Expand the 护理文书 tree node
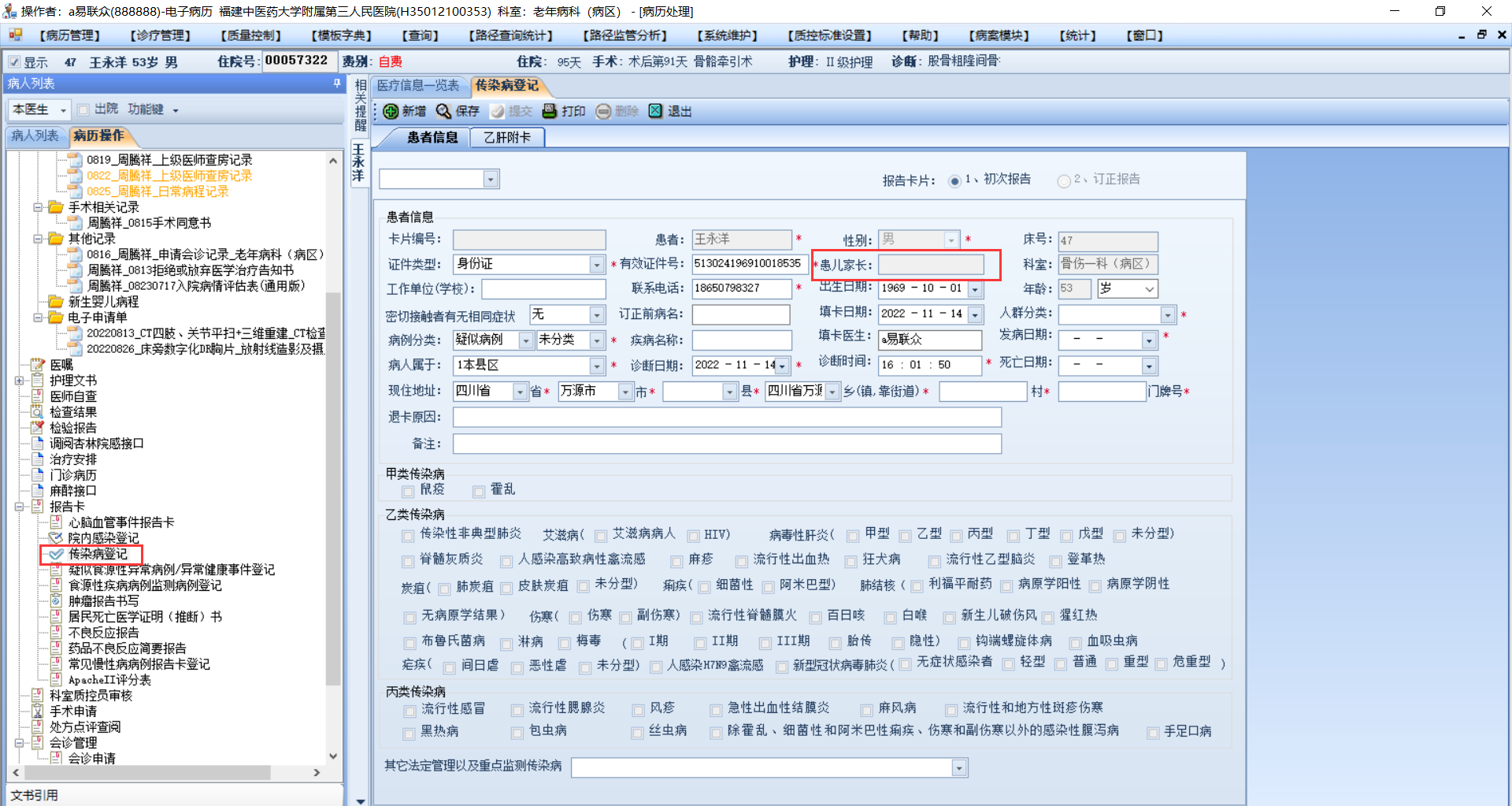Image resolution: width=1512 pixels, height=806 pixels. (20, 381)
